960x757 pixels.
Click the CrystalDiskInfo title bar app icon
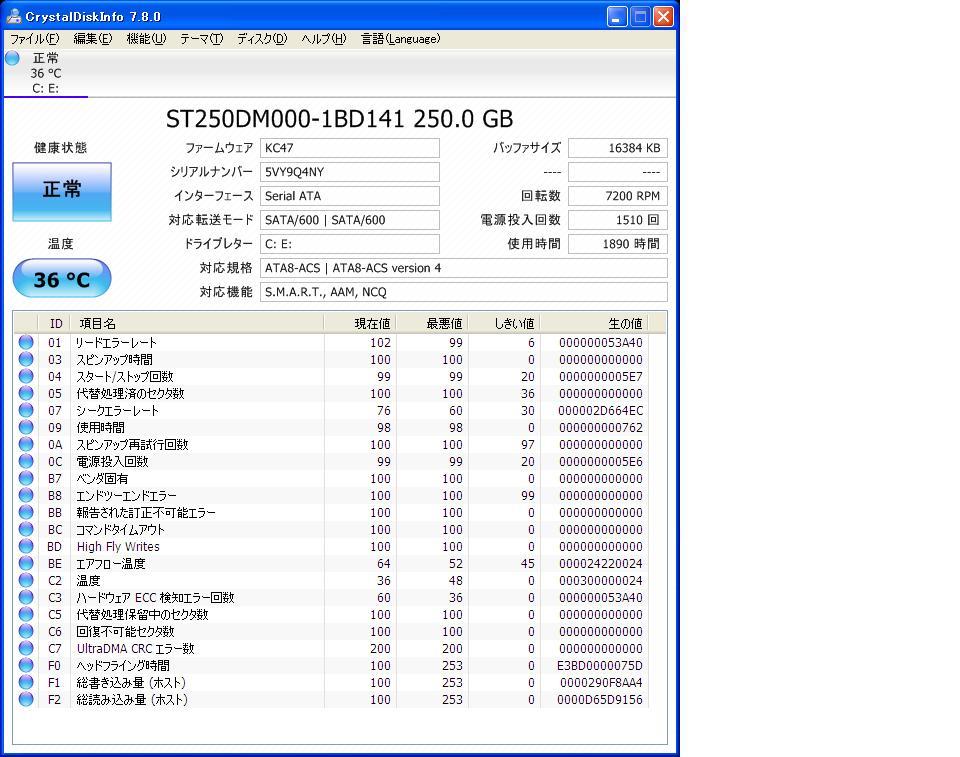pyautogui.click(x=13, y=16)
